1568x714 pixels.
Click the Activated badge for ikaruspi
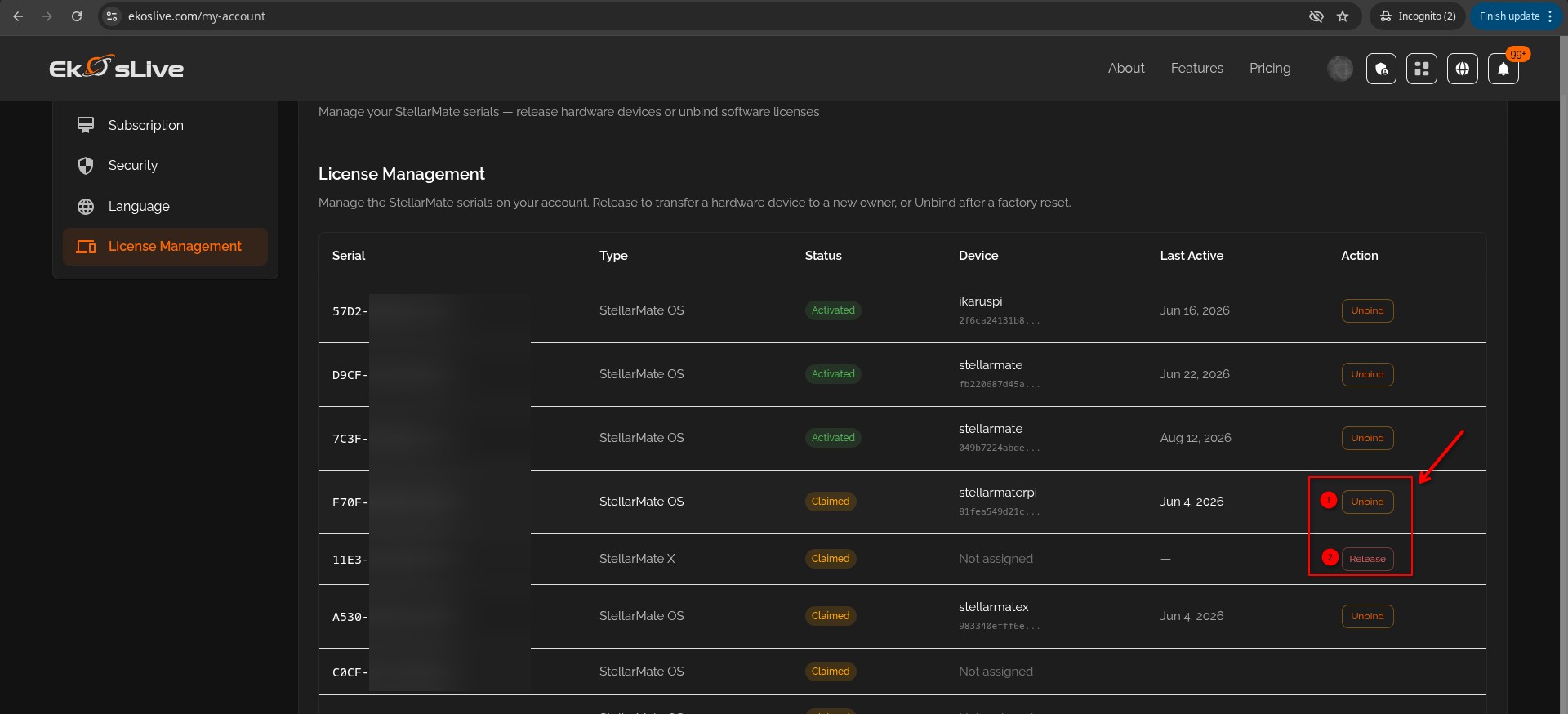click(x=833, y=310)
